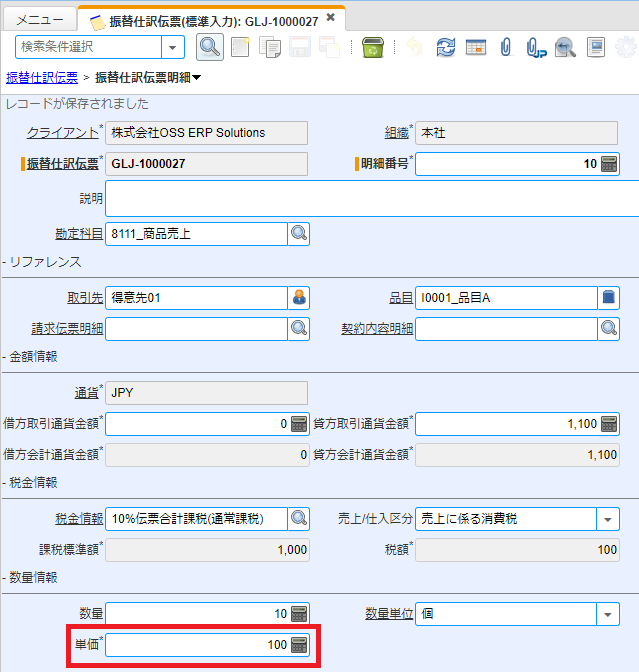Open the 請求伝票明細 search lookup icon

click(299, 329)
